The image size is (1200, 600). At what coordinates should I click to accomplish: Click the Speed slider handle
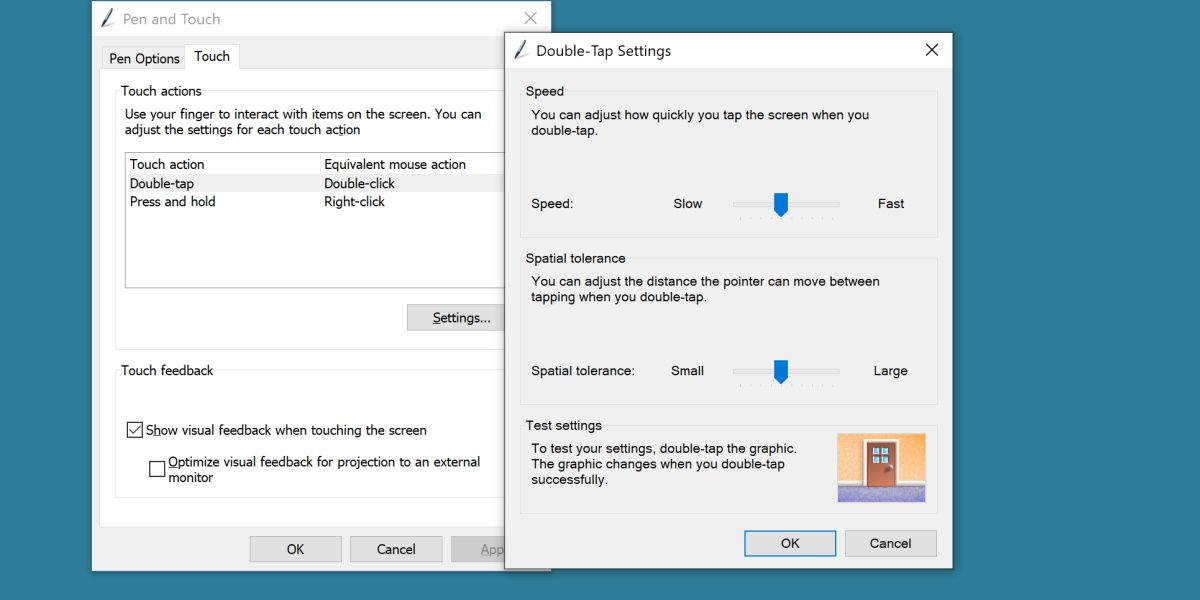(781, 204)
